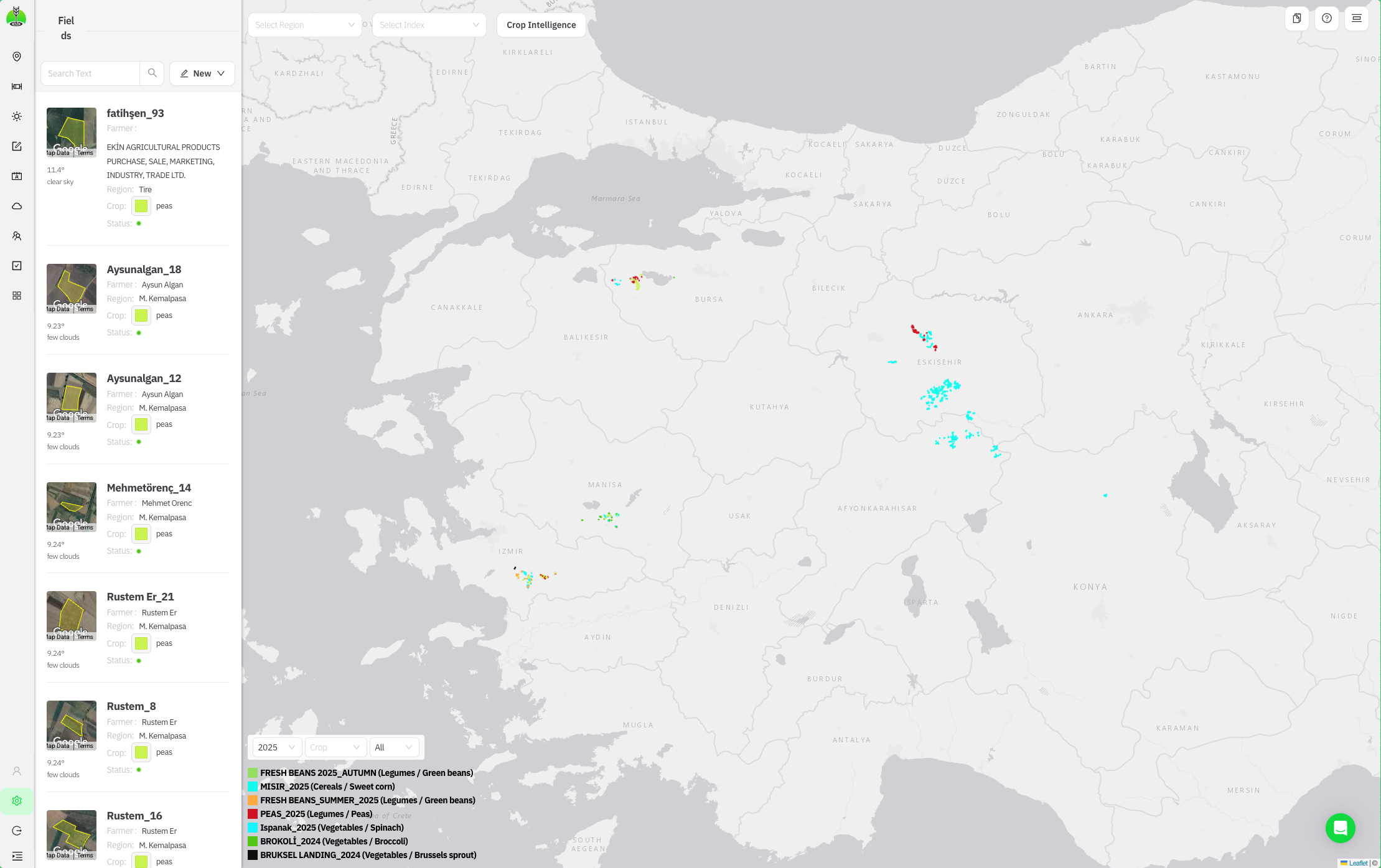Expand the 2025 year dropdown
Image resolution: width=1381 pixels, height=868 pixels.
pos(277,747)
